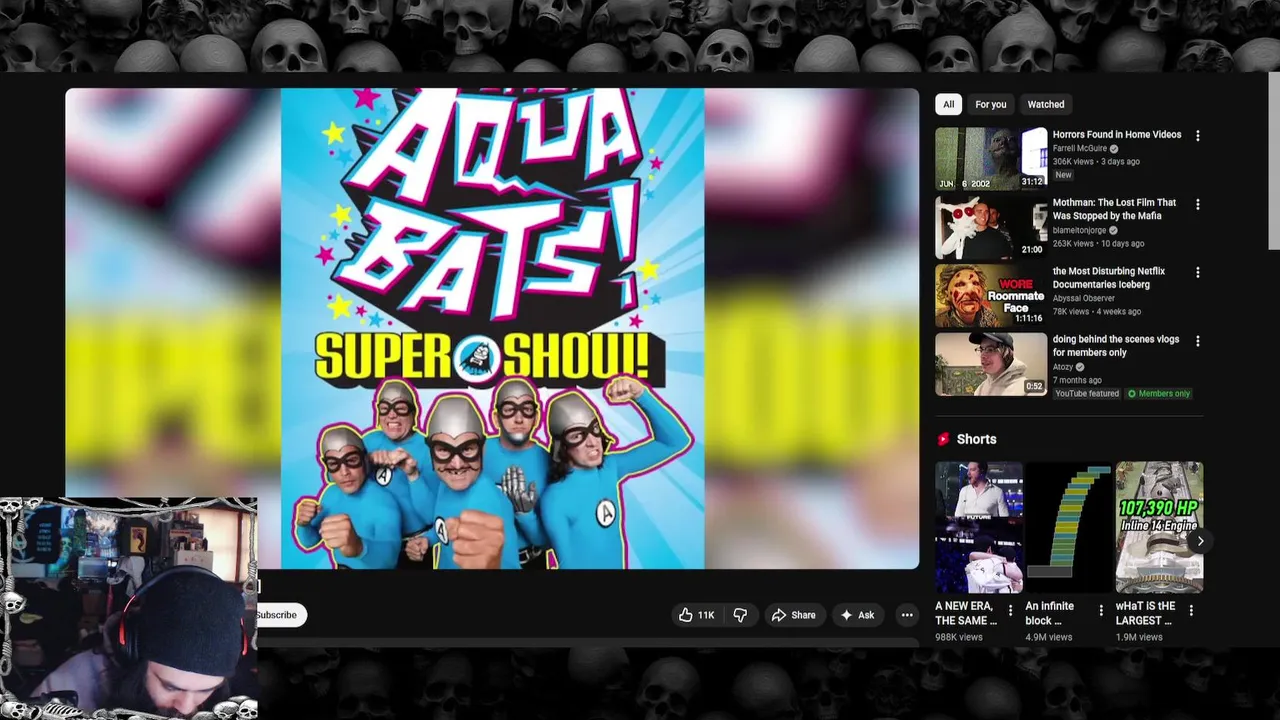Click the 1.9M views text

pyautogui.click(x=1139, y=637)
